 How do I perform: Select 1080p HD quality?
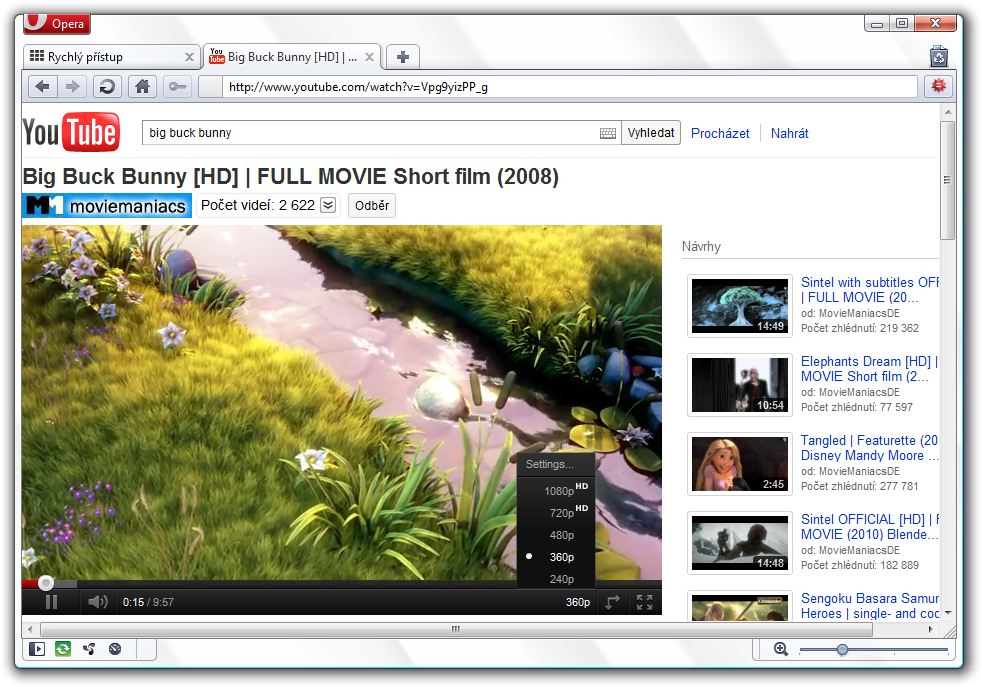(556, 490)
